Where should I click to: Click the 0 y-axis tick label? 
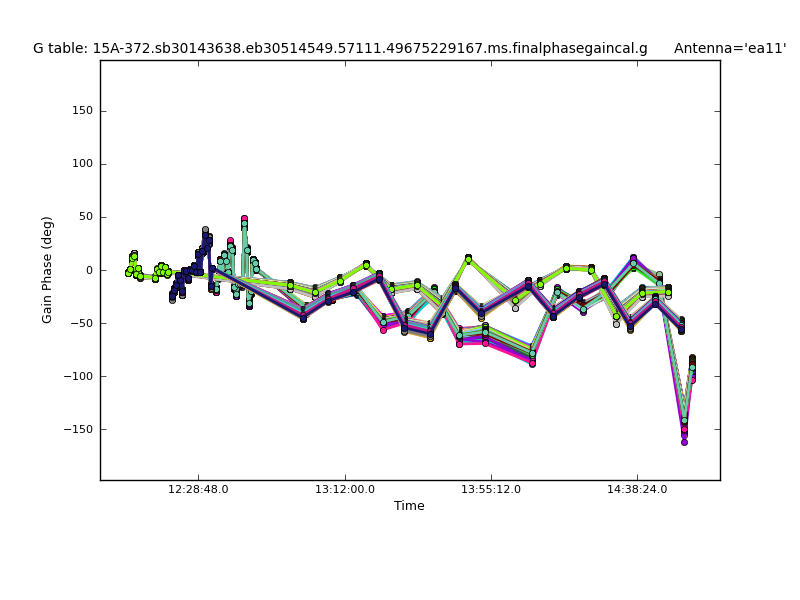89,270
